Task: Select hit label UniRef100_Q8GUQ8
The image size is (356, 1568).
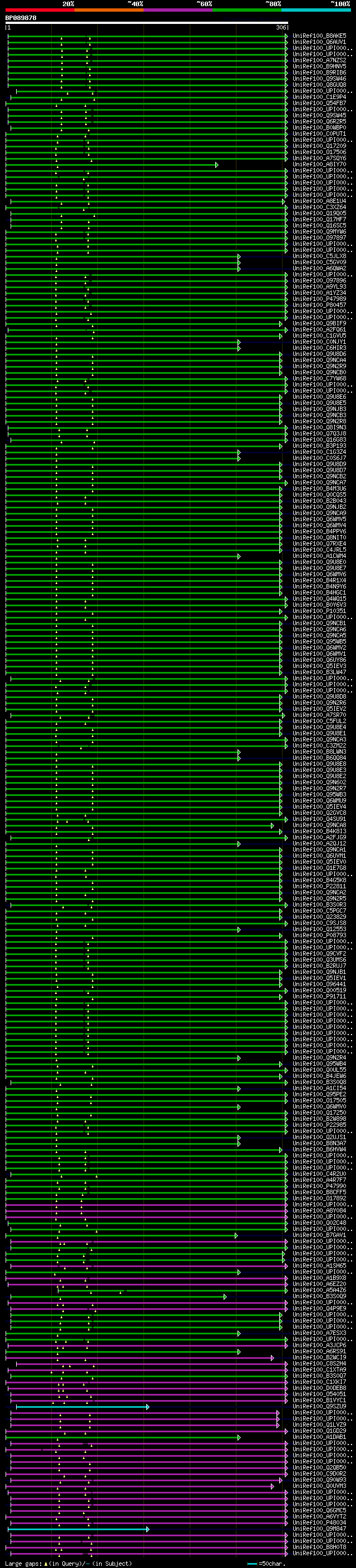Action: tap(319, 85)
